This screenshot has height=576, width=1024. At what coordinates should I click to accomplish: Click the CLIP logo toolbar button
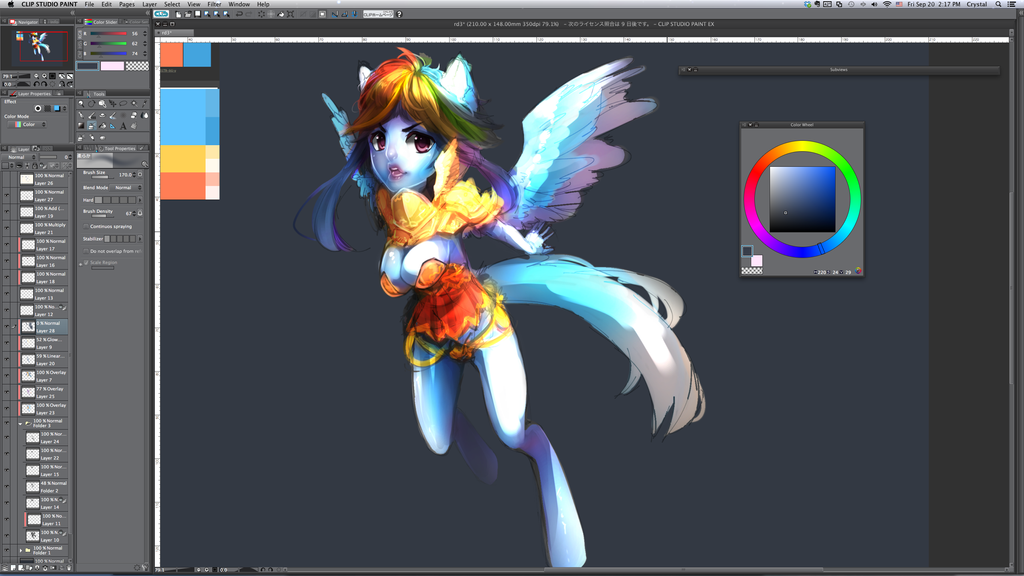click(x=161, y=14)
